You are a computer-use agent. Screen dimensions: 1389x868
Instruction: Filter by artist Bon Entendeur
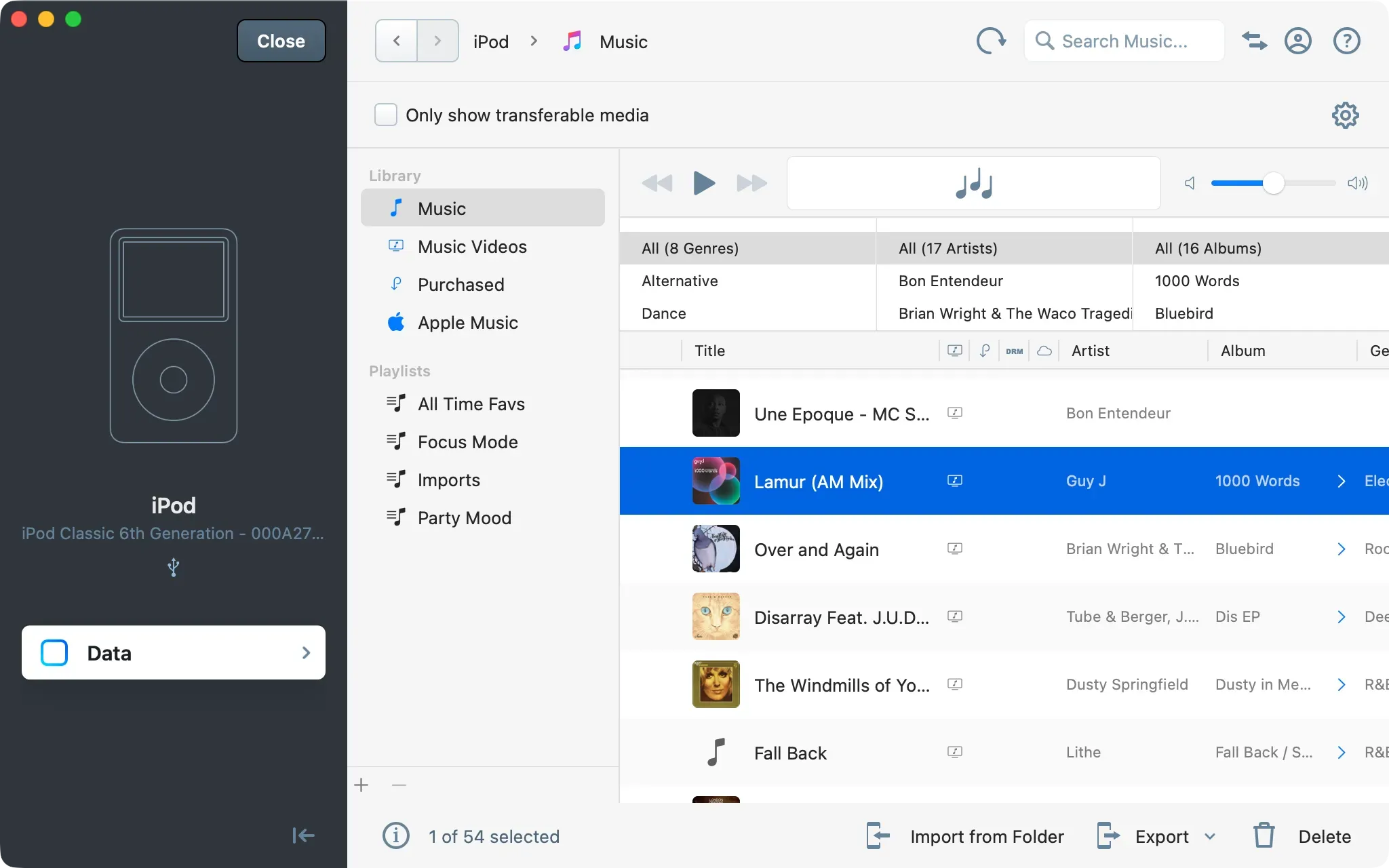[1004, 281]
